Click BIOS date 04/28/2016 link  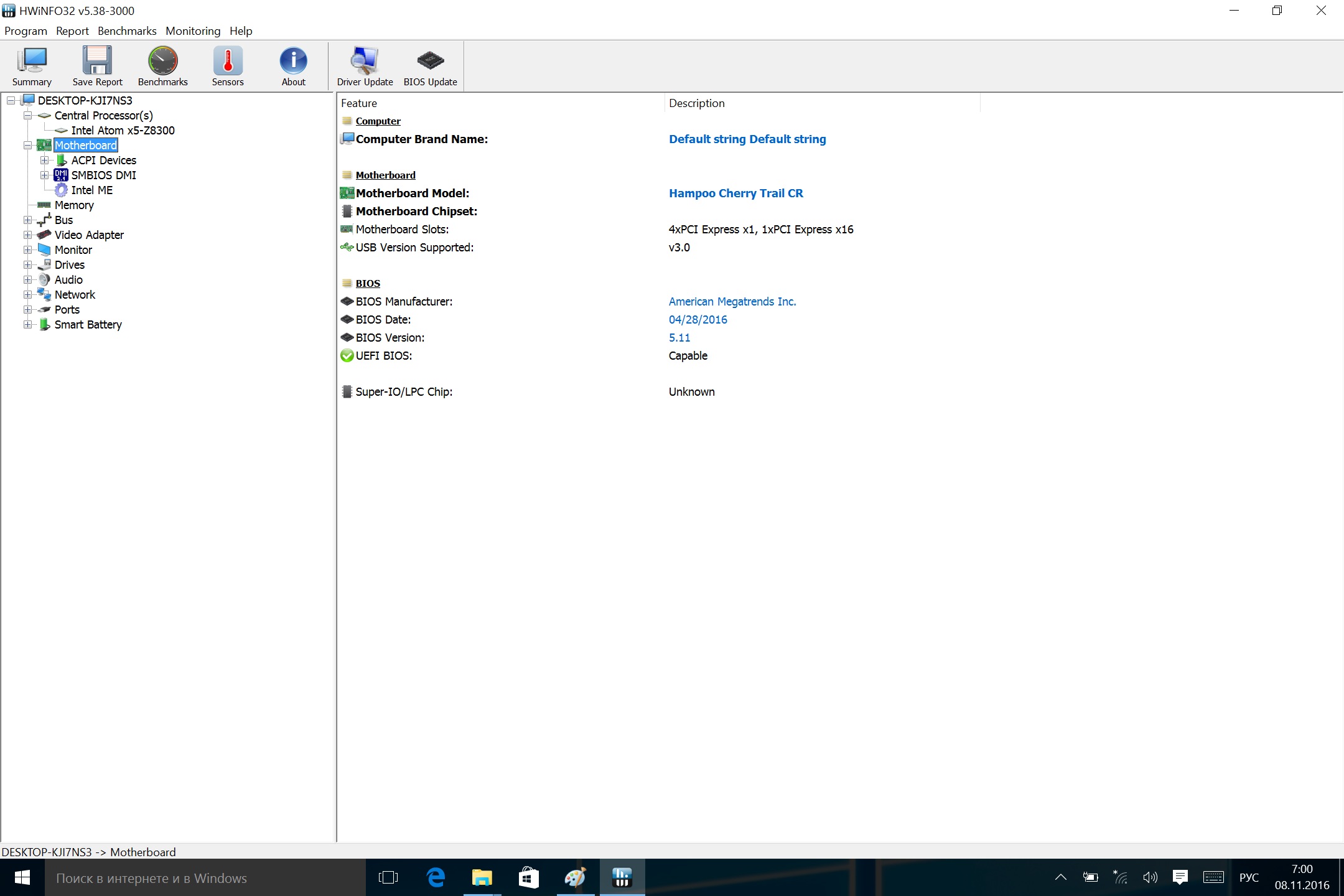pyautogui.click(x=698, y=320)
